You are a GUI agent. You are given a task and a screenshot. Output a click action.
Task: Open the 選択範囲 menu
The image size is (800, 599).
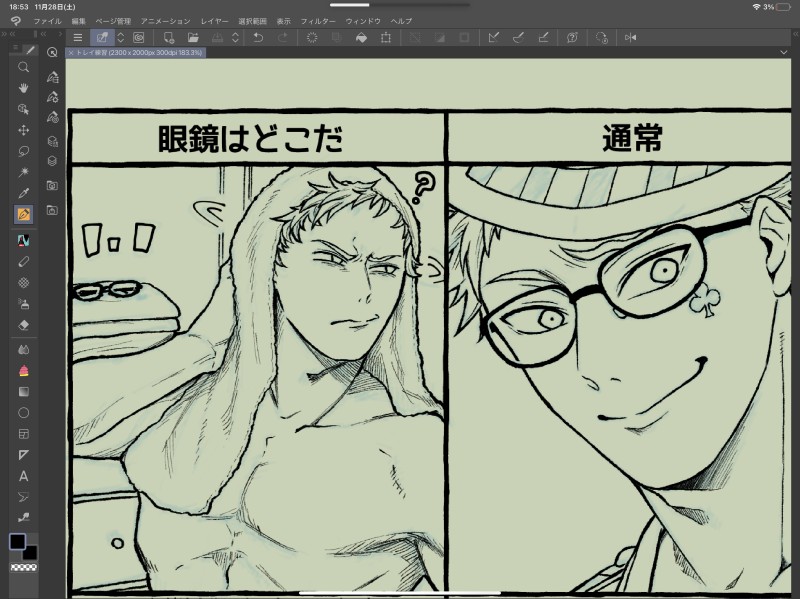(x=253, y=21)
